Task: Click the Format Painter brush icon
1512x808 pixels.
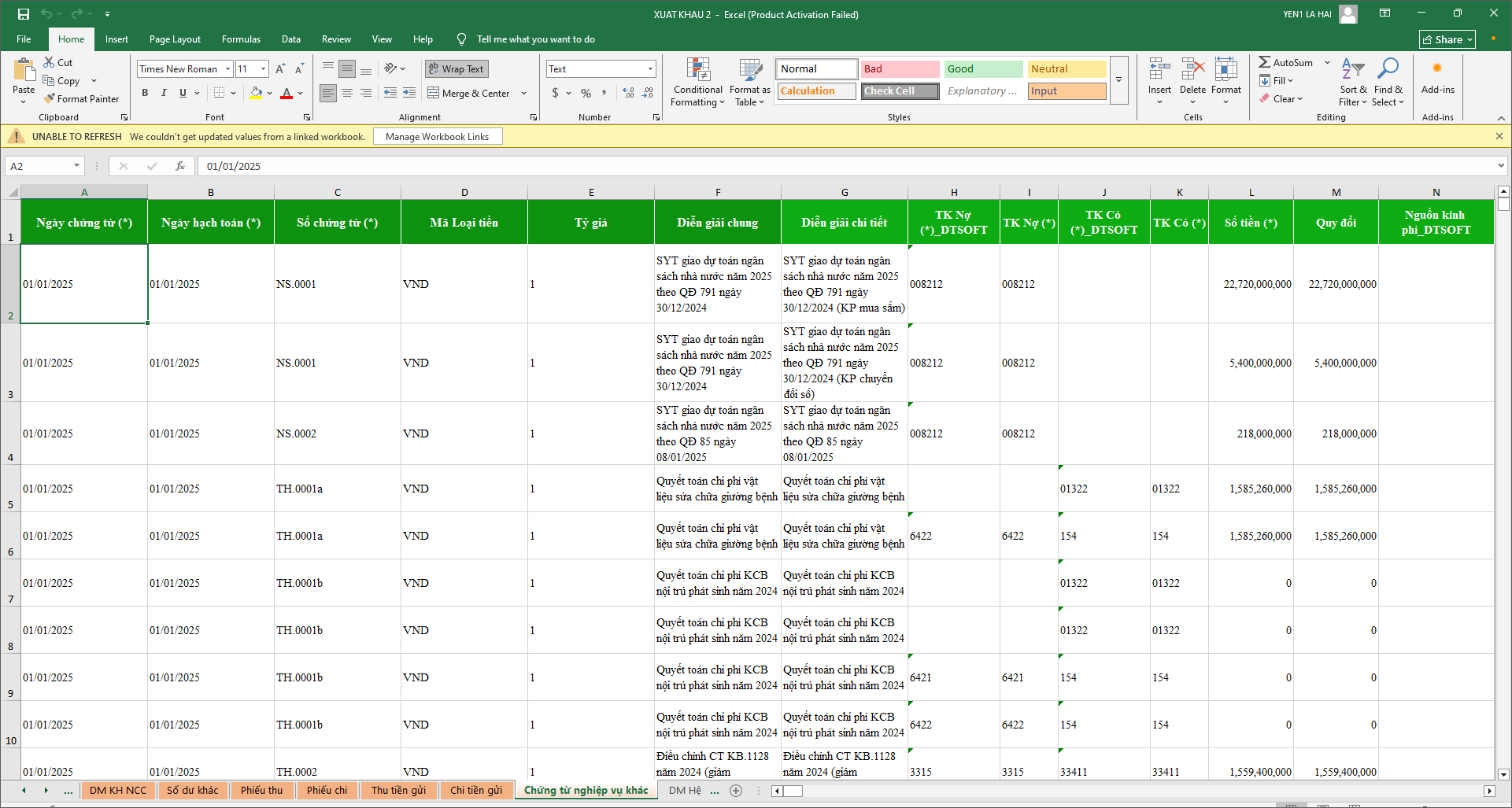Action: 50,99
